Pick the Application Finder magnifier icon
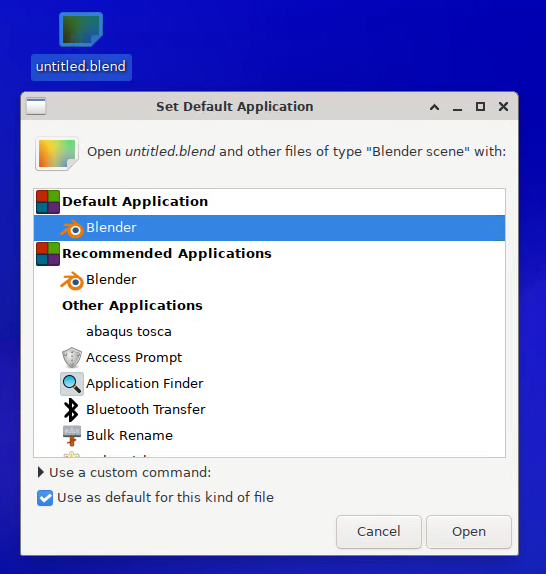 [72, 384]
